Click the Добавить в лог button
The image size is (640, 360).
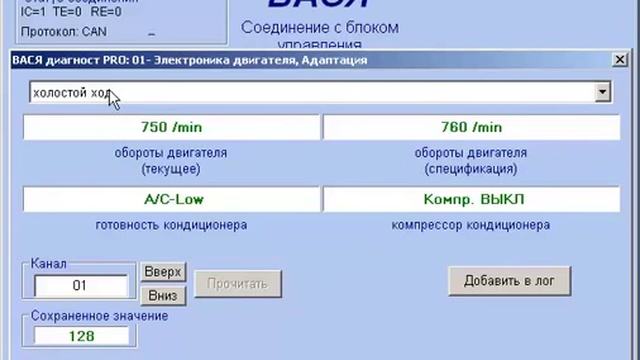click(x=509, y=281)
